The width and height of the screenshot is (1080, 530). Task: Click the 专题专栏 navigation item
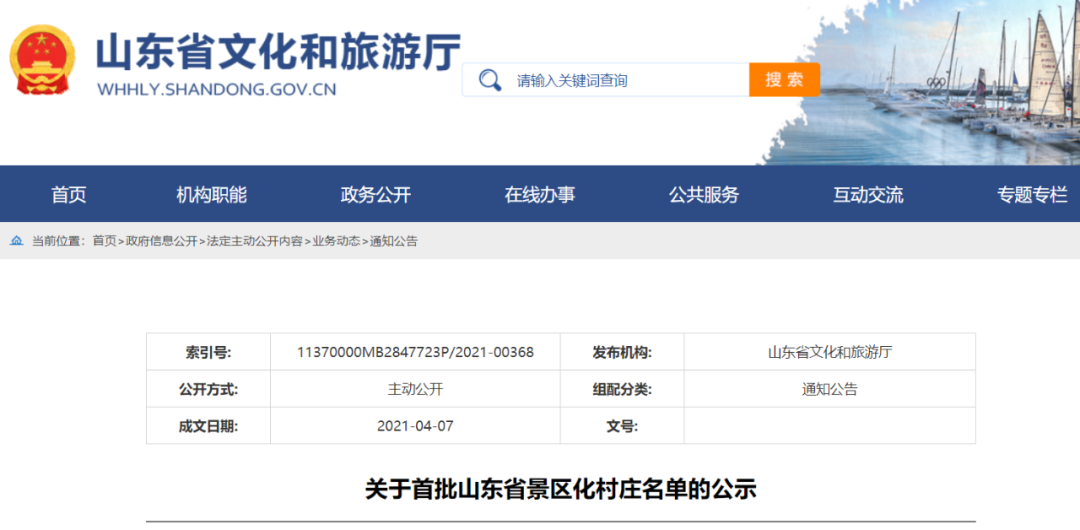(x=1031, y=195)
